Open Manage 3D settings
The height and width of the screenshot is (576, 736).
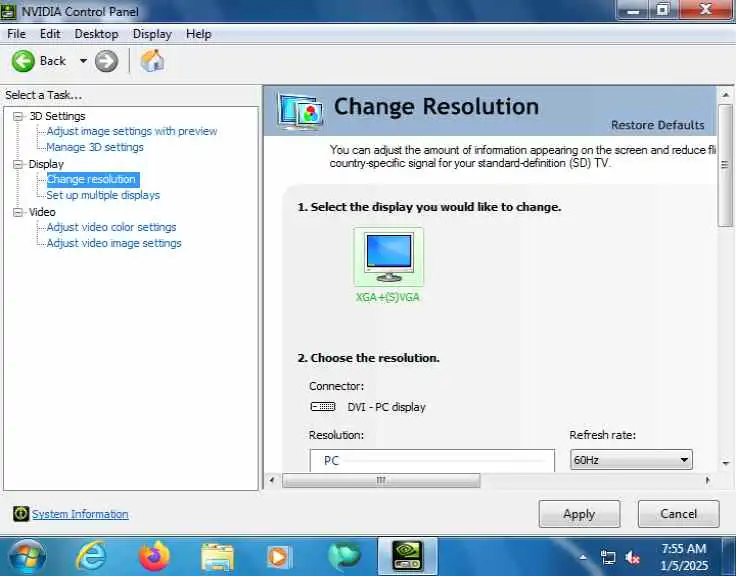(x=95, y=147)
